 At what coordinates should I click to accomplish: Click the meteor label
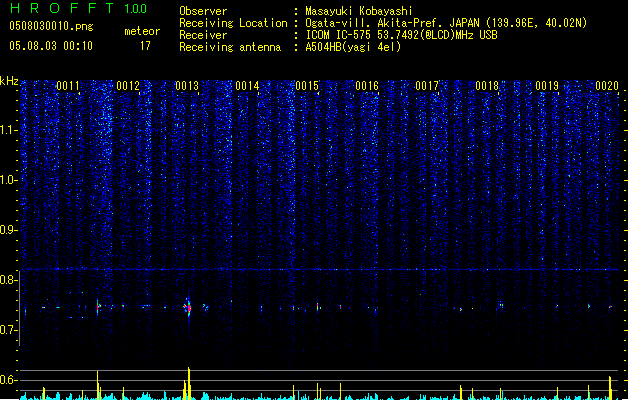142,31
